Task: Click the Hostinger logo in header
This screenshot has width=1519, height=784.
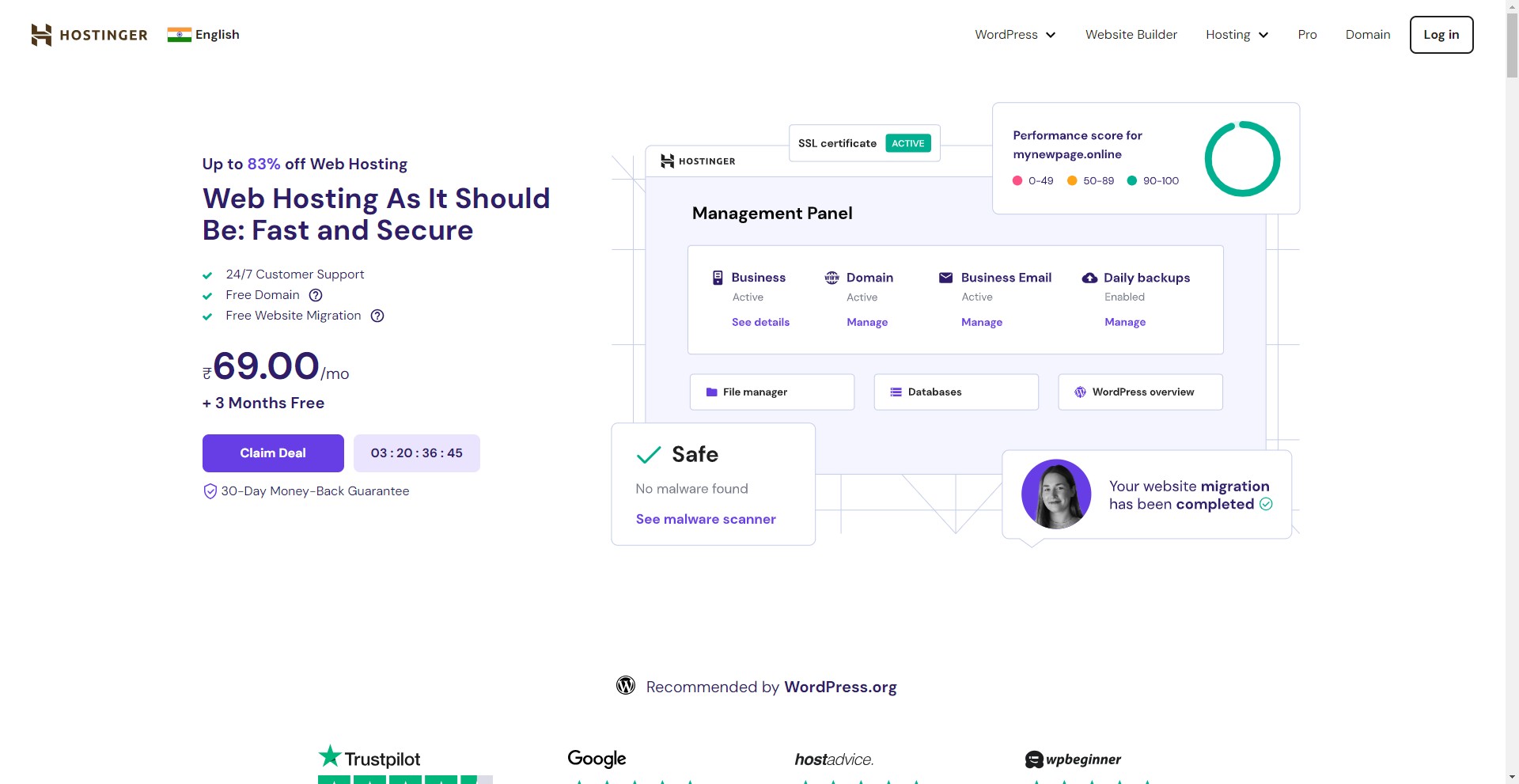Action: click(89, 35)
